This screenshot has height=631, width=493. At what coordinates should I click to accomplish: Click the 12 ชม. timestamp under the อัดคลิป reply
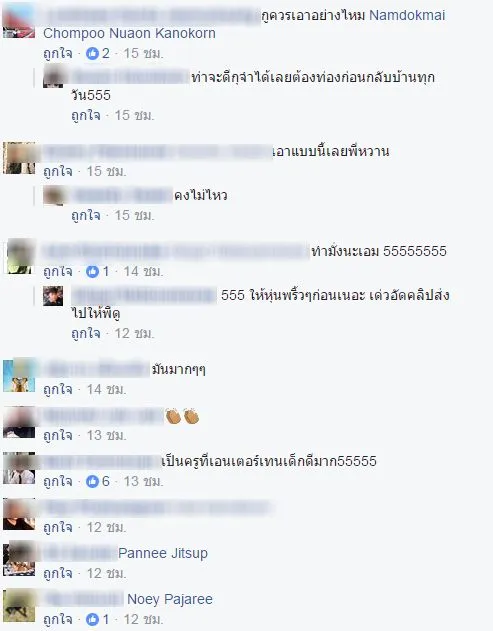pos(134,334)
